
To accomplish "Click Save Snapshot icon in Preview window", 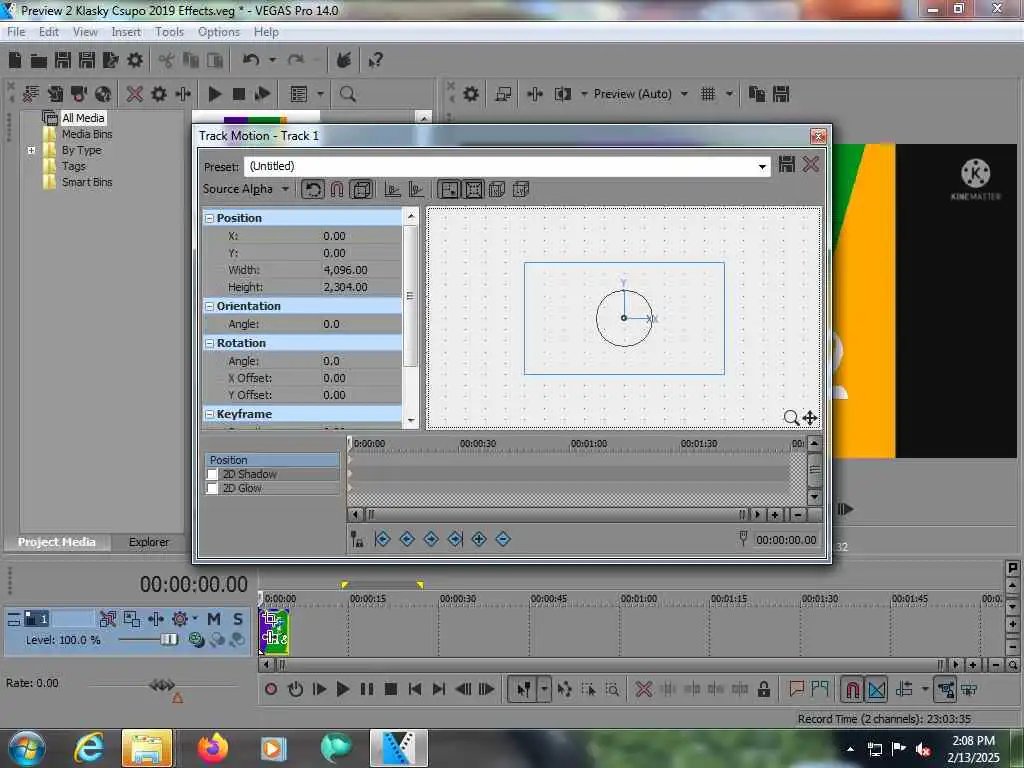I will pos(781,94).
